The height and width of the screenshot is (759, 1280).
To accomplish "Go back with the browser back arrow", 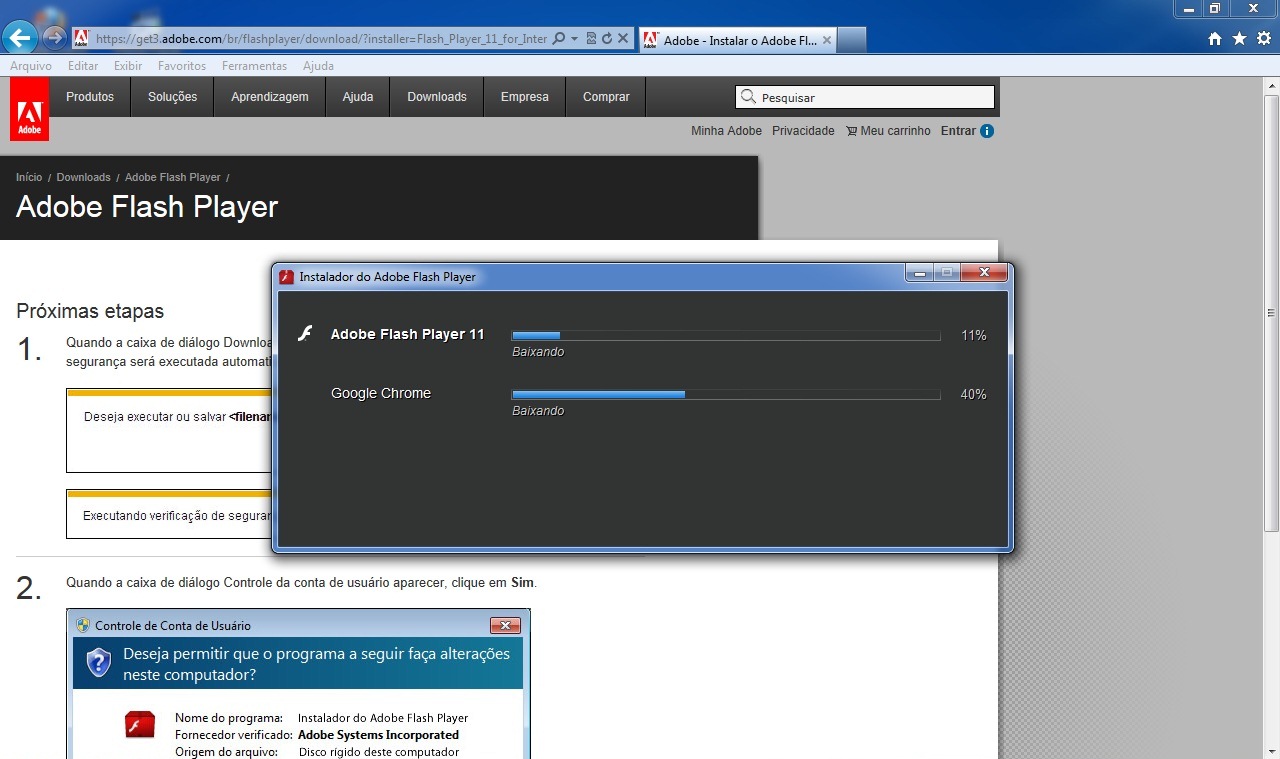I will [20, 38].
